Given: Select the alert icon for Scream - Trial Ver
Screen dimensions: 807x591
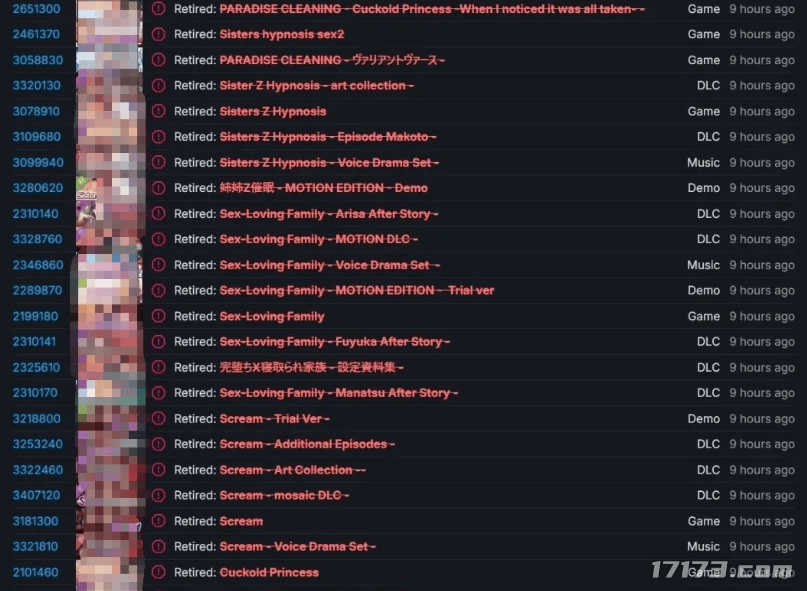Looking at the screenshot, I should coord(159,419).
